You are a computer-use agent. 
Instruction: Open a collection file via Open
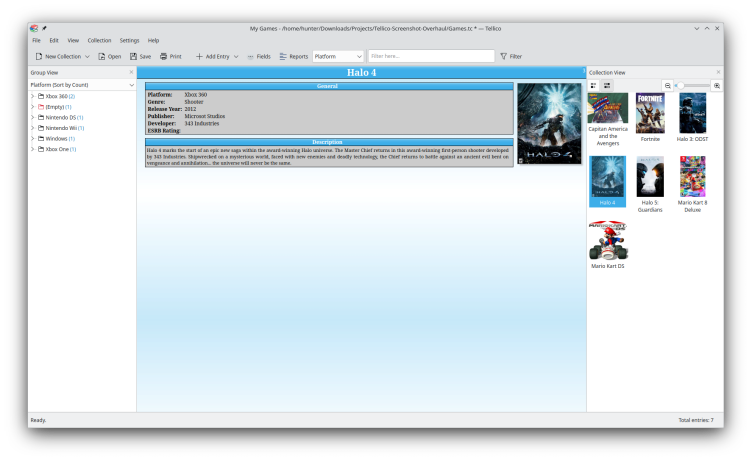click(x=101, y=56)
